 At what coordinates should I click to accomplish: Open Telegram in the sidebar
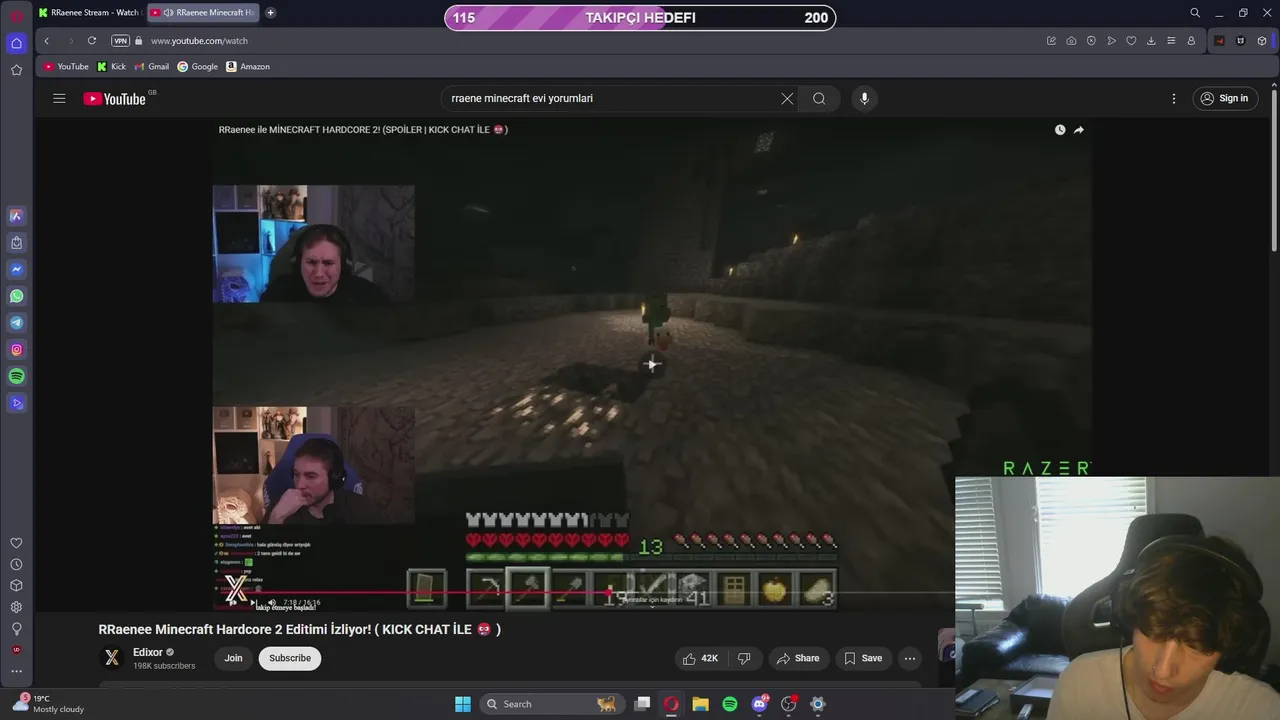pyautogui.click(x=16, y=323)
